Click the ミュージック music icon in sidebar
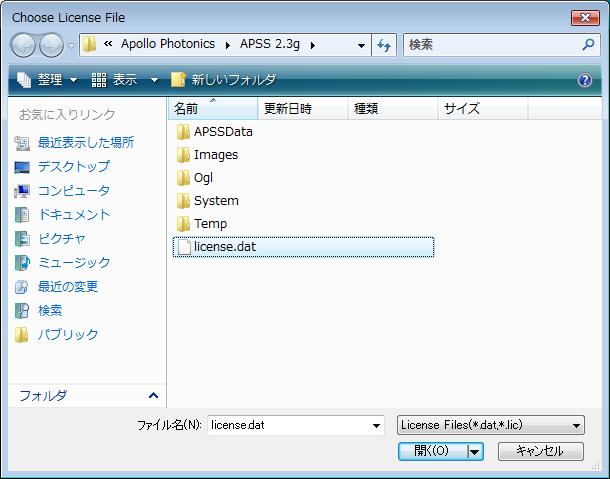The height and width of the screenshot is (479, 610). click(22, 263)
